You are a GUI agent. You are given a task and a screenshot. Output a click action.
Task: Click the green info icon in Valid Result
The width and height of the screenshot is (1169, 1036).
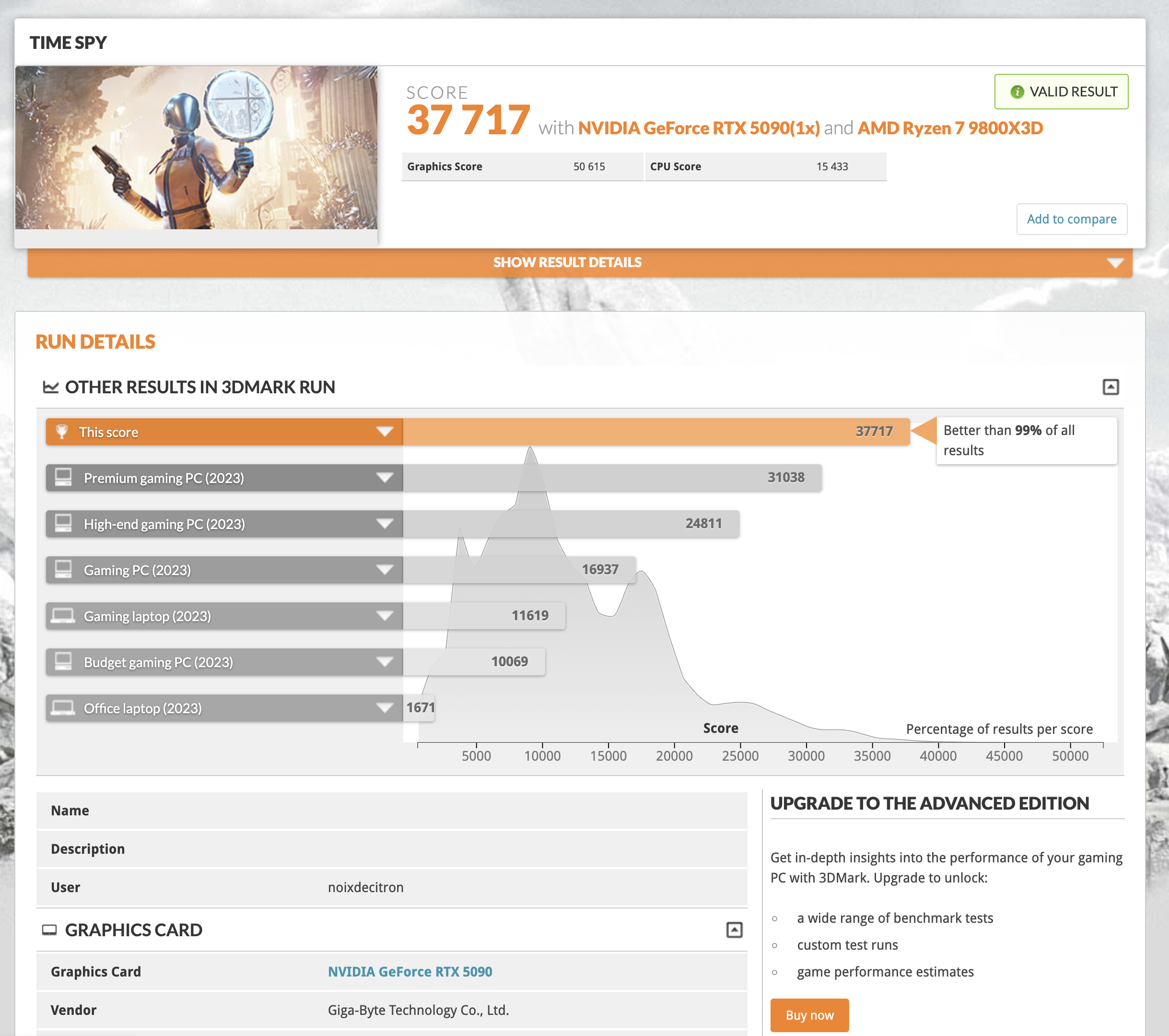1017,92
